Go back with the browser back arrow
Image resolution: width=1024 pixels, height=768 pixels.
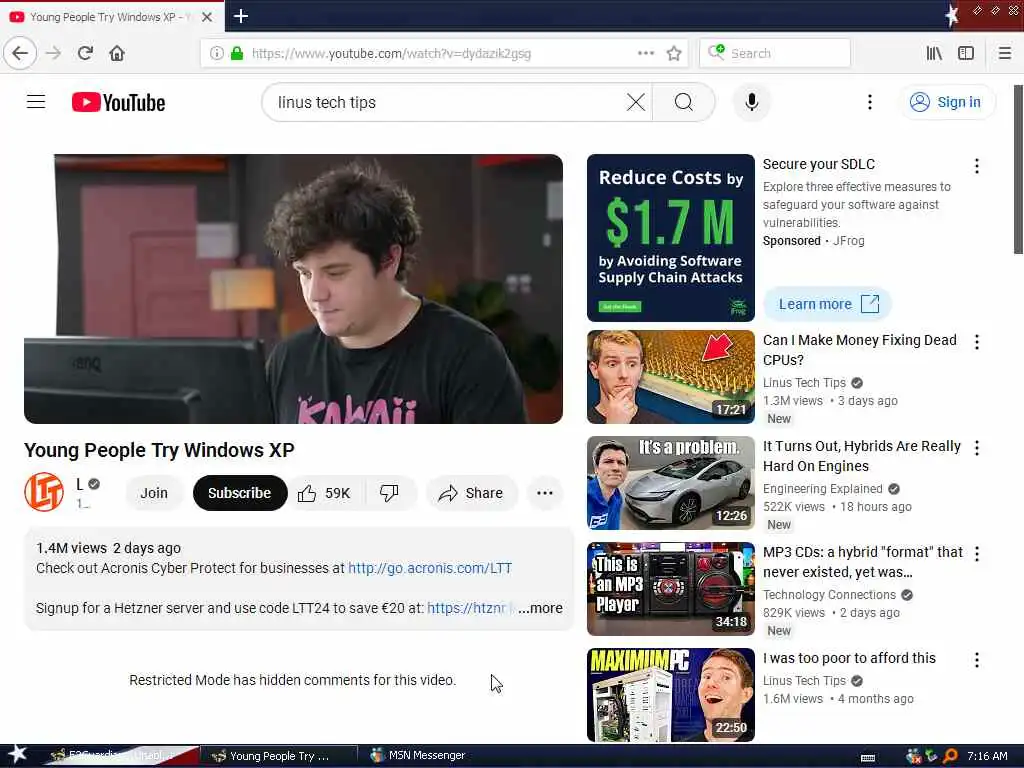point(20,53)
